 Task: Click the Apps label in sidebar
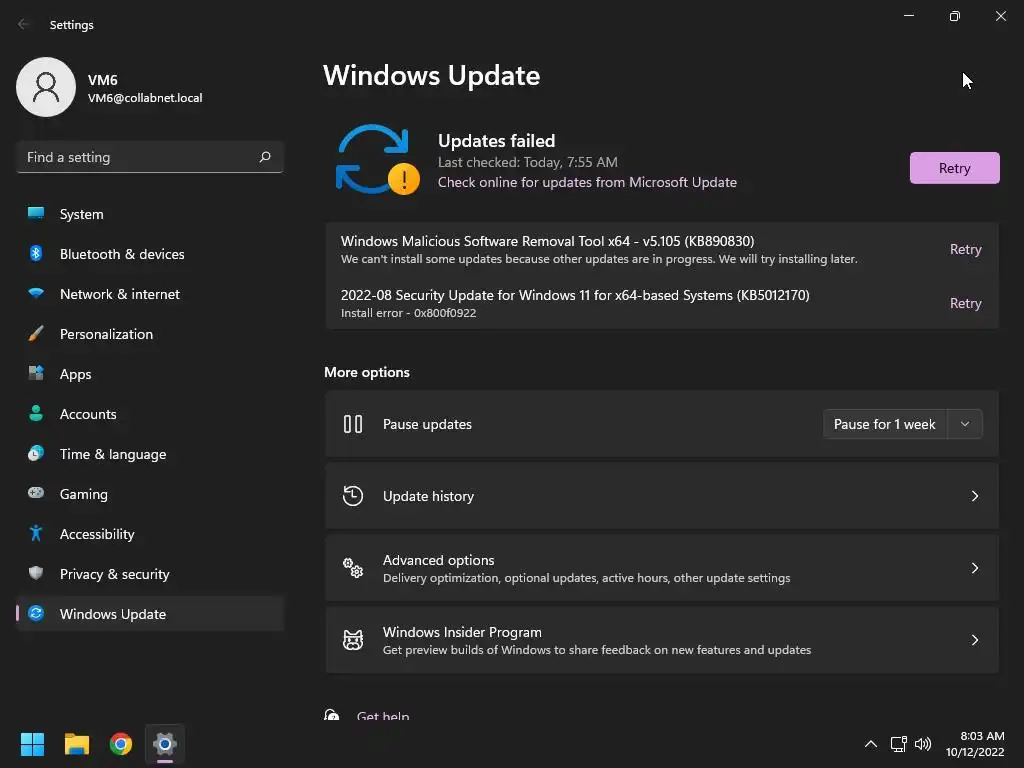point(75,374)
